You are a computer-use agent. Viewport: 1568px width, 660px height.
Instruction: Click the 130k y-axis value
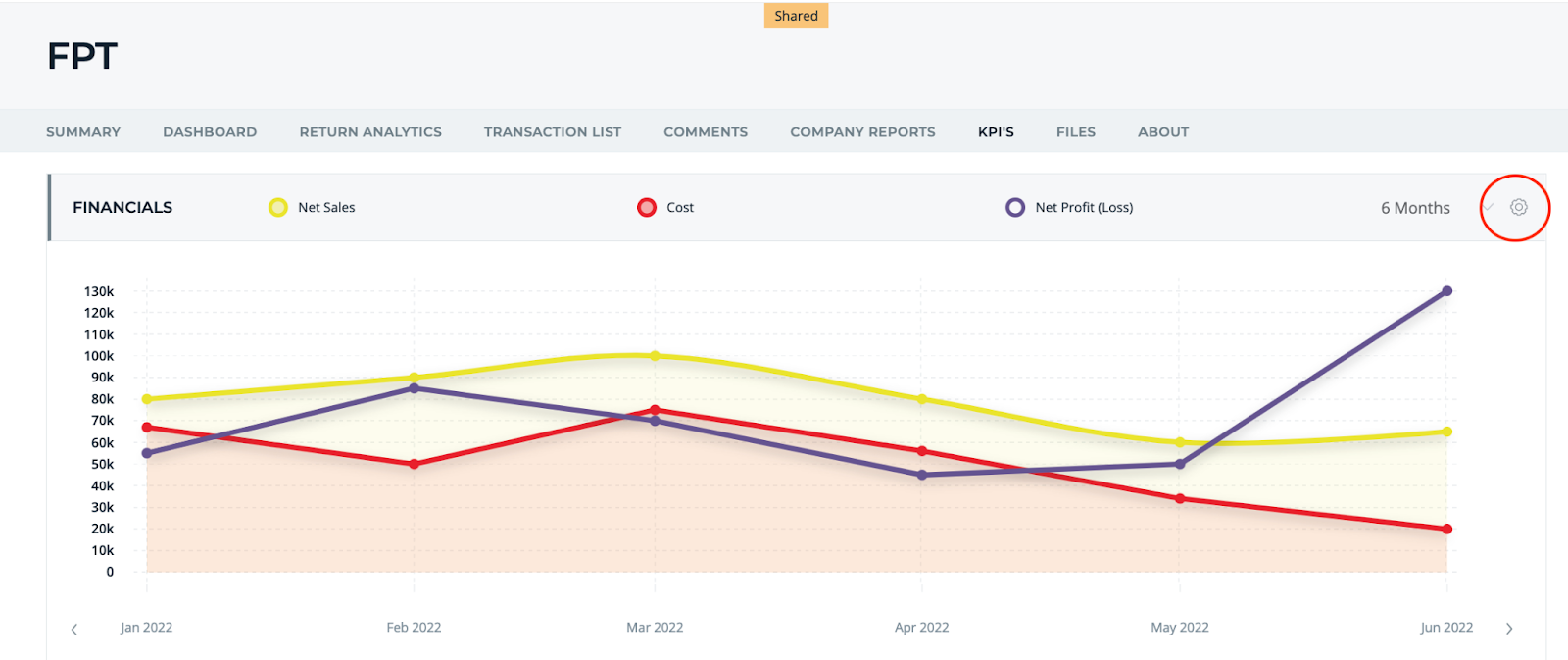coord(99,291)
